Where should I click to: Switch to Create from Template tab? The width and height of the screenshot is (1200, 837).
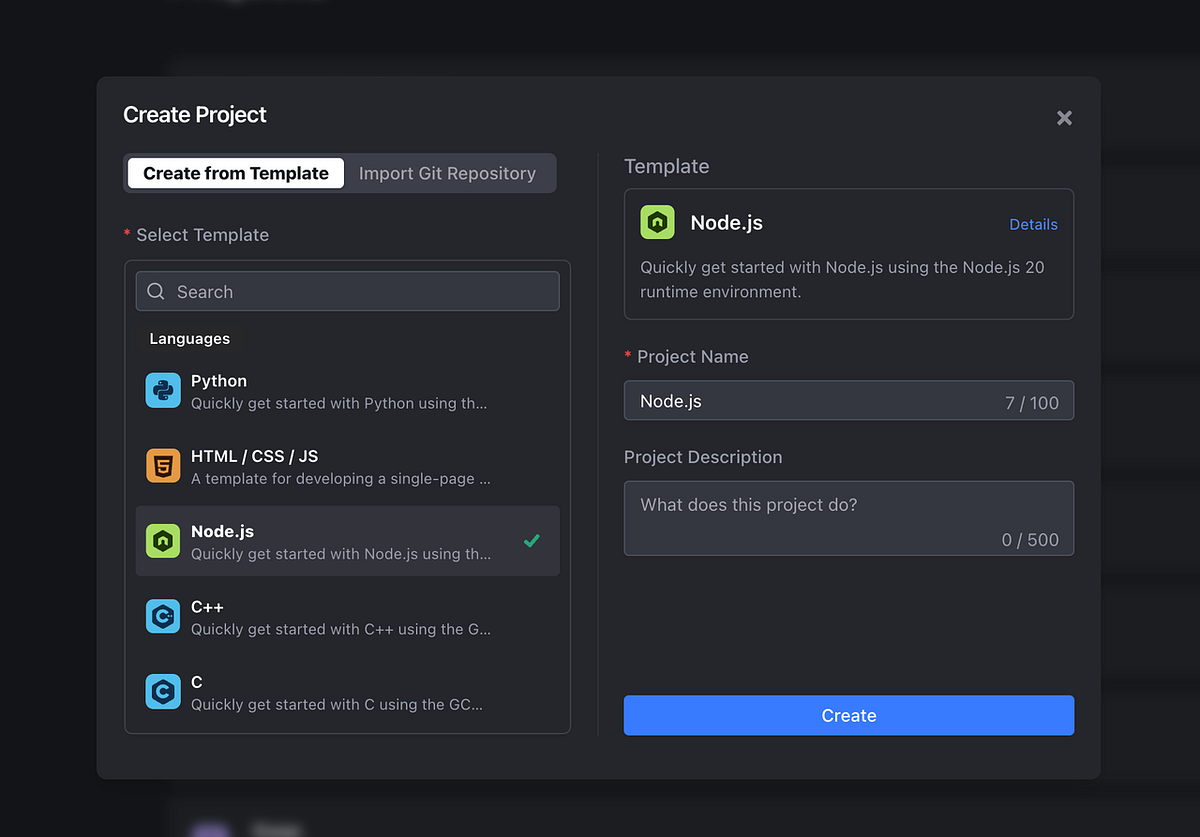click(236, 173)
